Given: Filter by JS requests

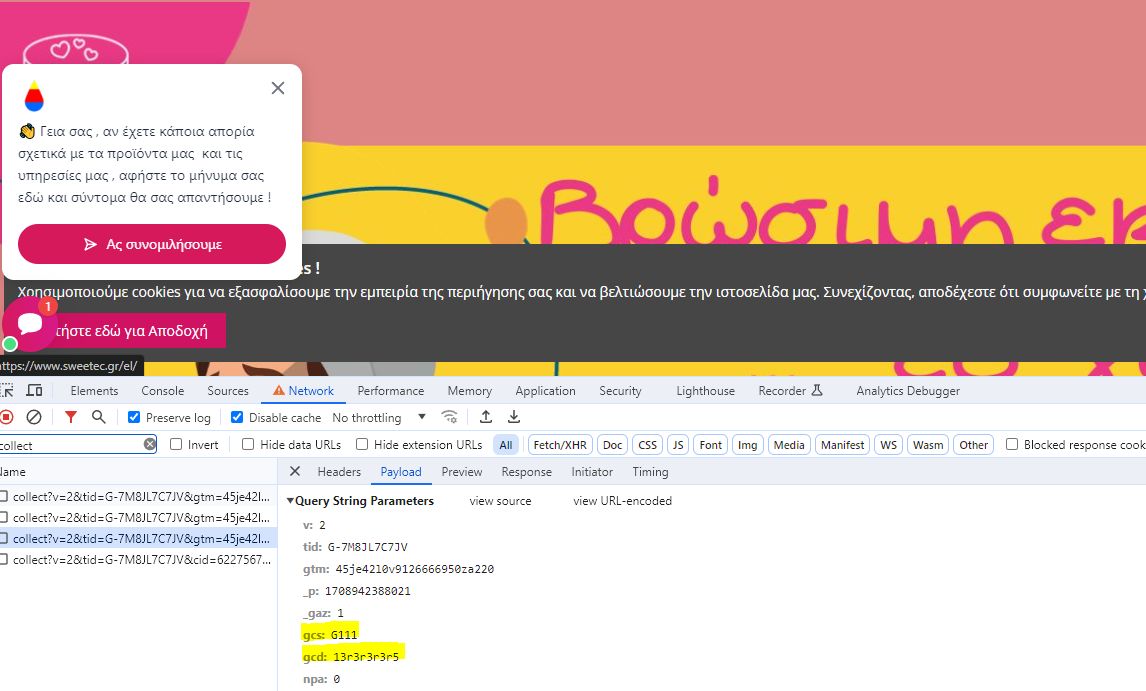Looking at the screenshot, I should tap(678, 445).
